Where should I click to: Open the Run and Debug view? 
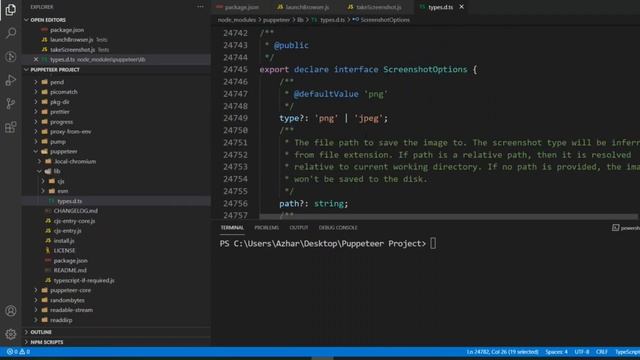[11, 80]
